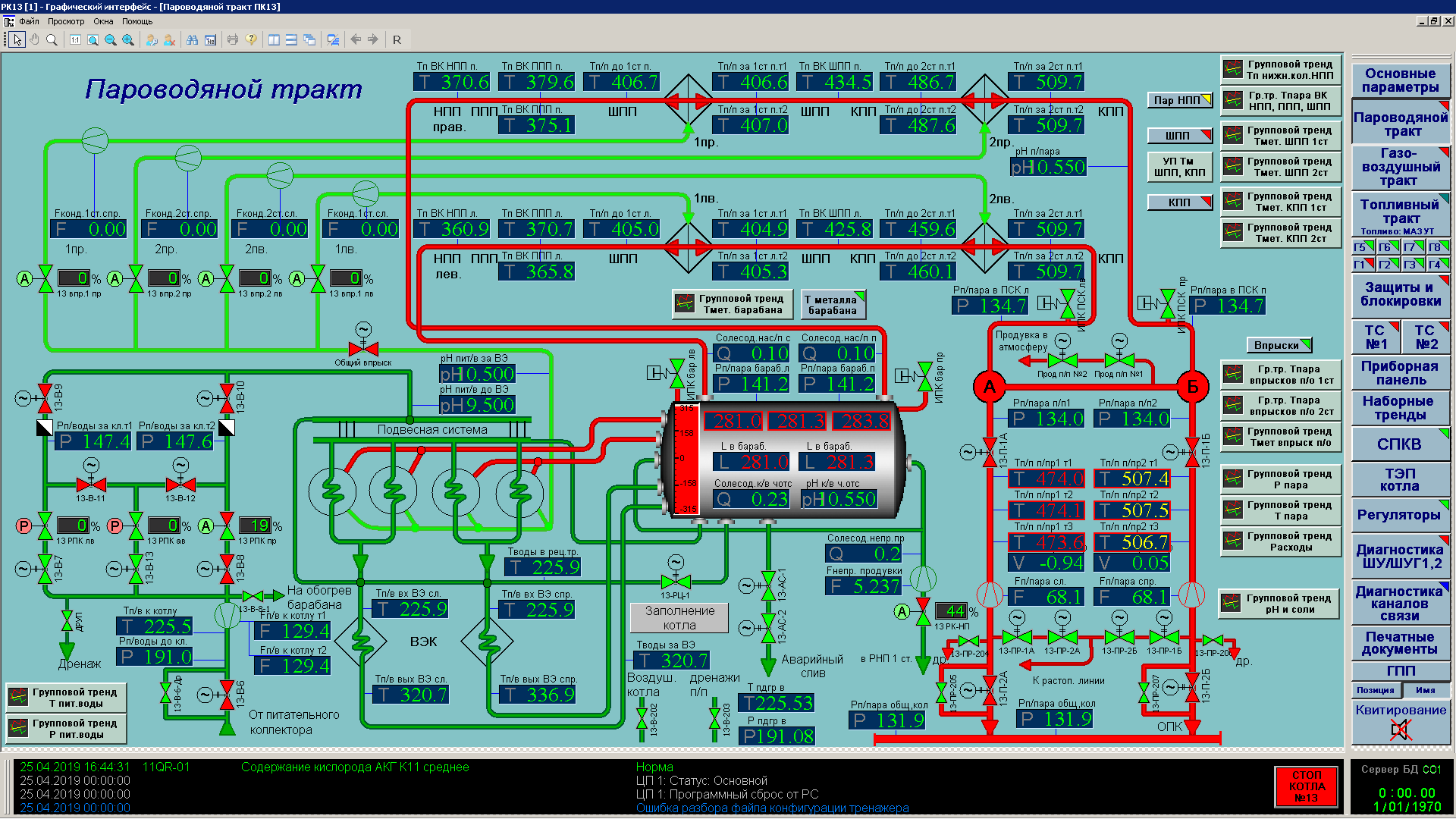Zoom out with minus magnifier icon

tap(111, 39)
